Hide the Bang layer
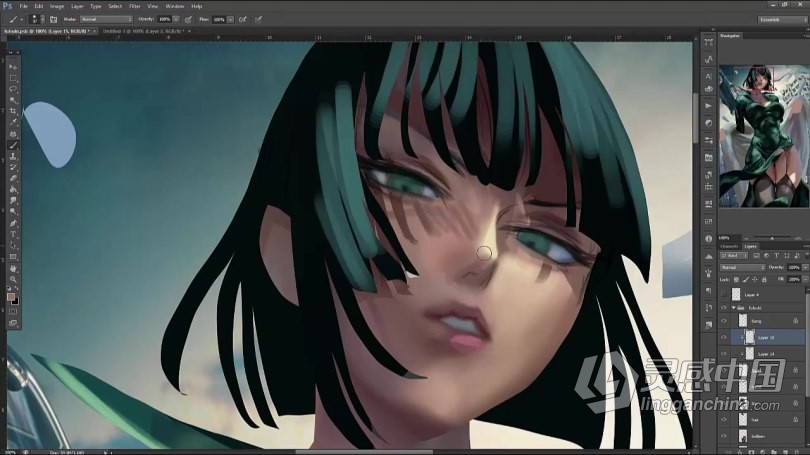The image size is (810, 455). click(x=724, y=321)
